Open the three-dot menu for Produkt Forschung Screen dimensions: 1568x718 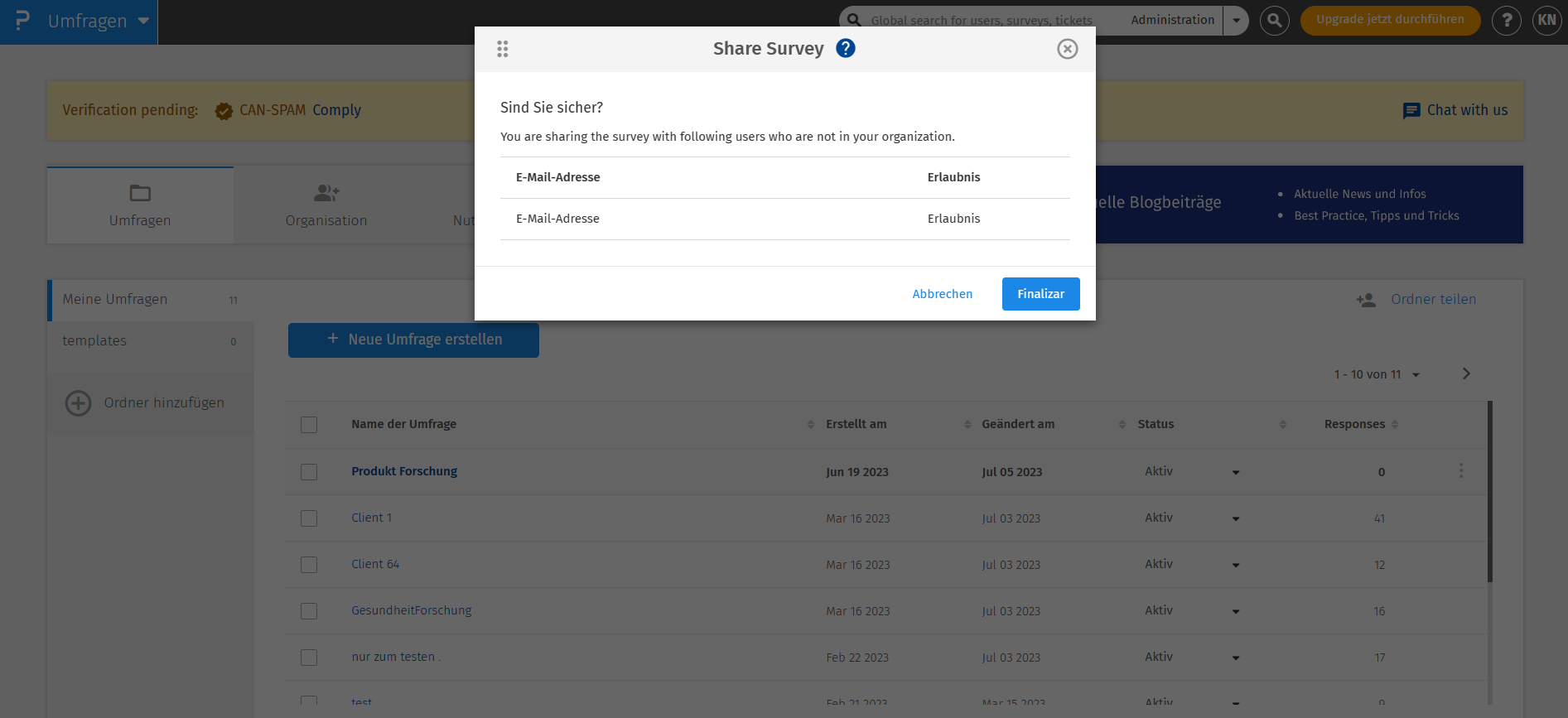pos(1461,470)
